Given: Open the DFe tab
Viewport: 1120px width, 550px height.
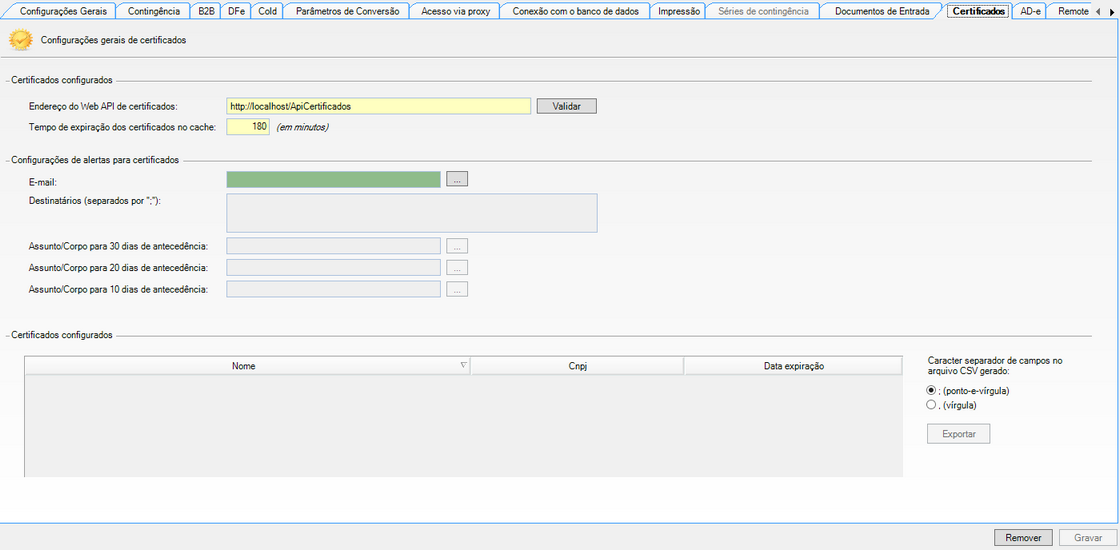Looking at the screenshot, I should coord(236,11).
